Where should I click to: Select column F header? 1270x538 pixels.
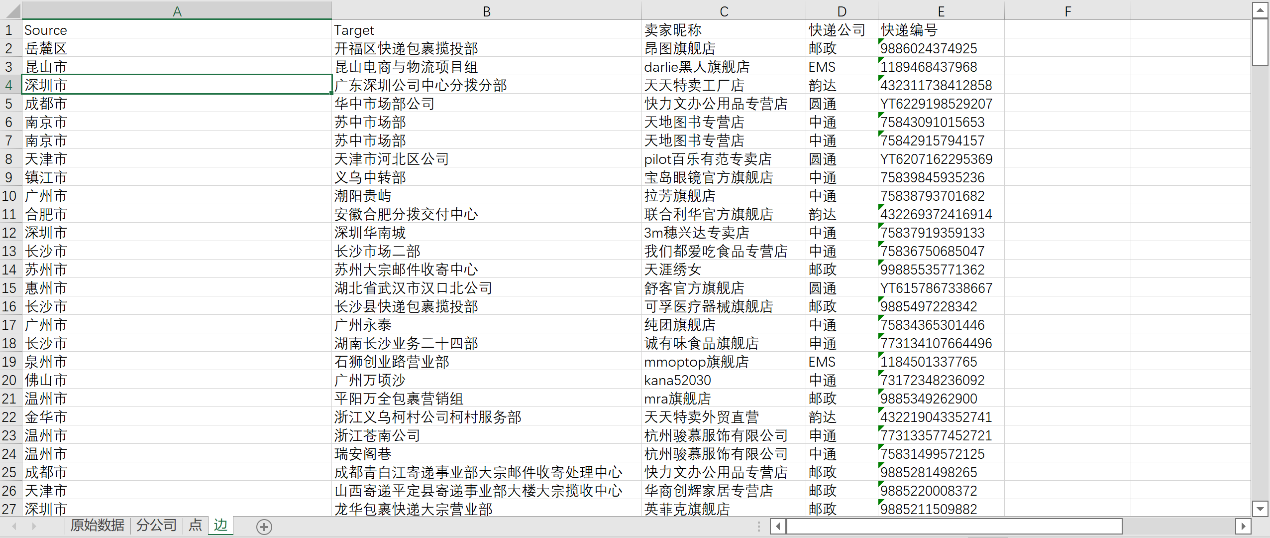pyautogui.click(x=1068, y=10)
